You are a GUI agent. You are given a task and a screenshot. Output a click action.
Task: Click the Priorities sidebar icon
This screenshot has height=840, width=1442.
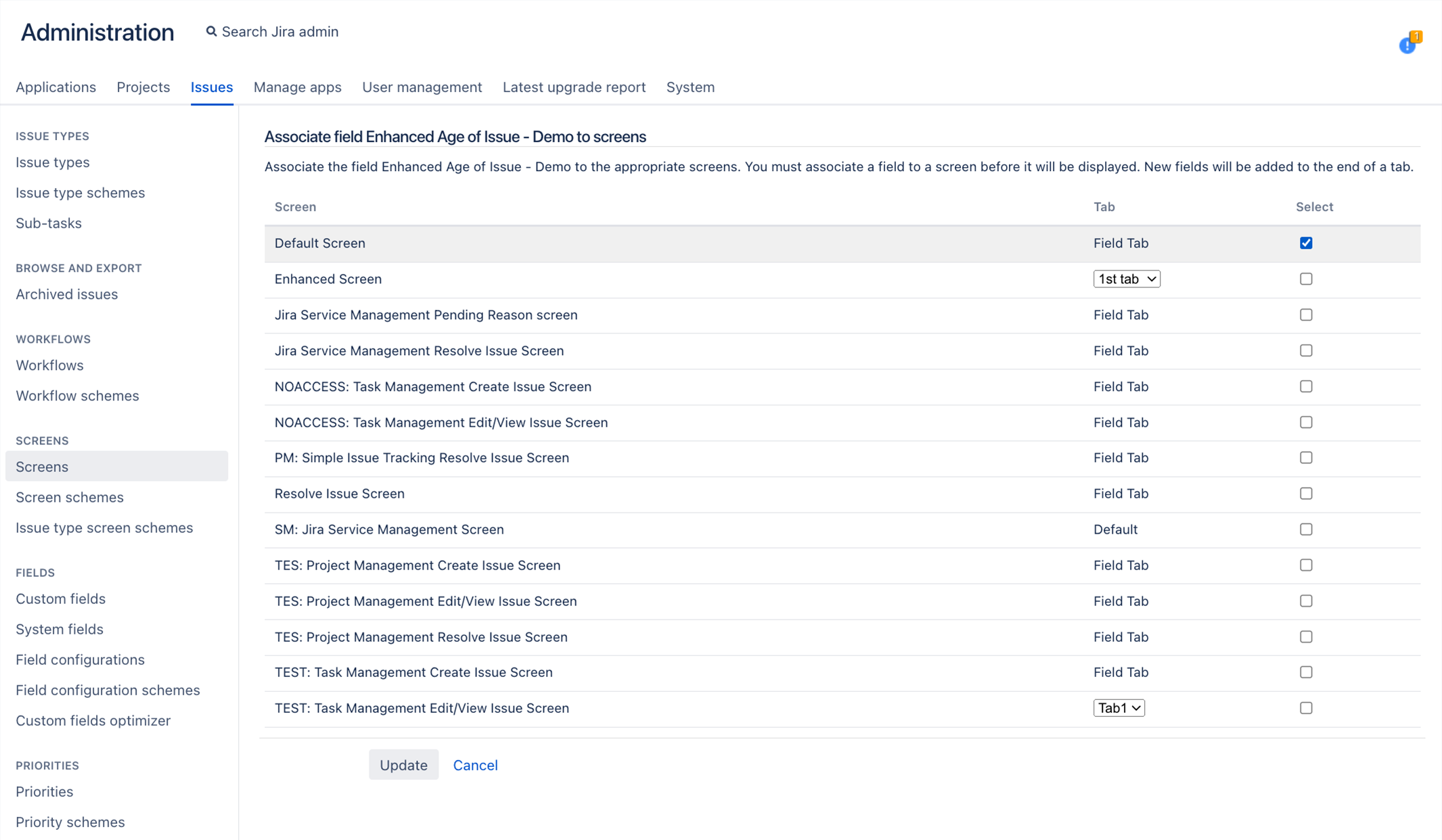point(45,791)
